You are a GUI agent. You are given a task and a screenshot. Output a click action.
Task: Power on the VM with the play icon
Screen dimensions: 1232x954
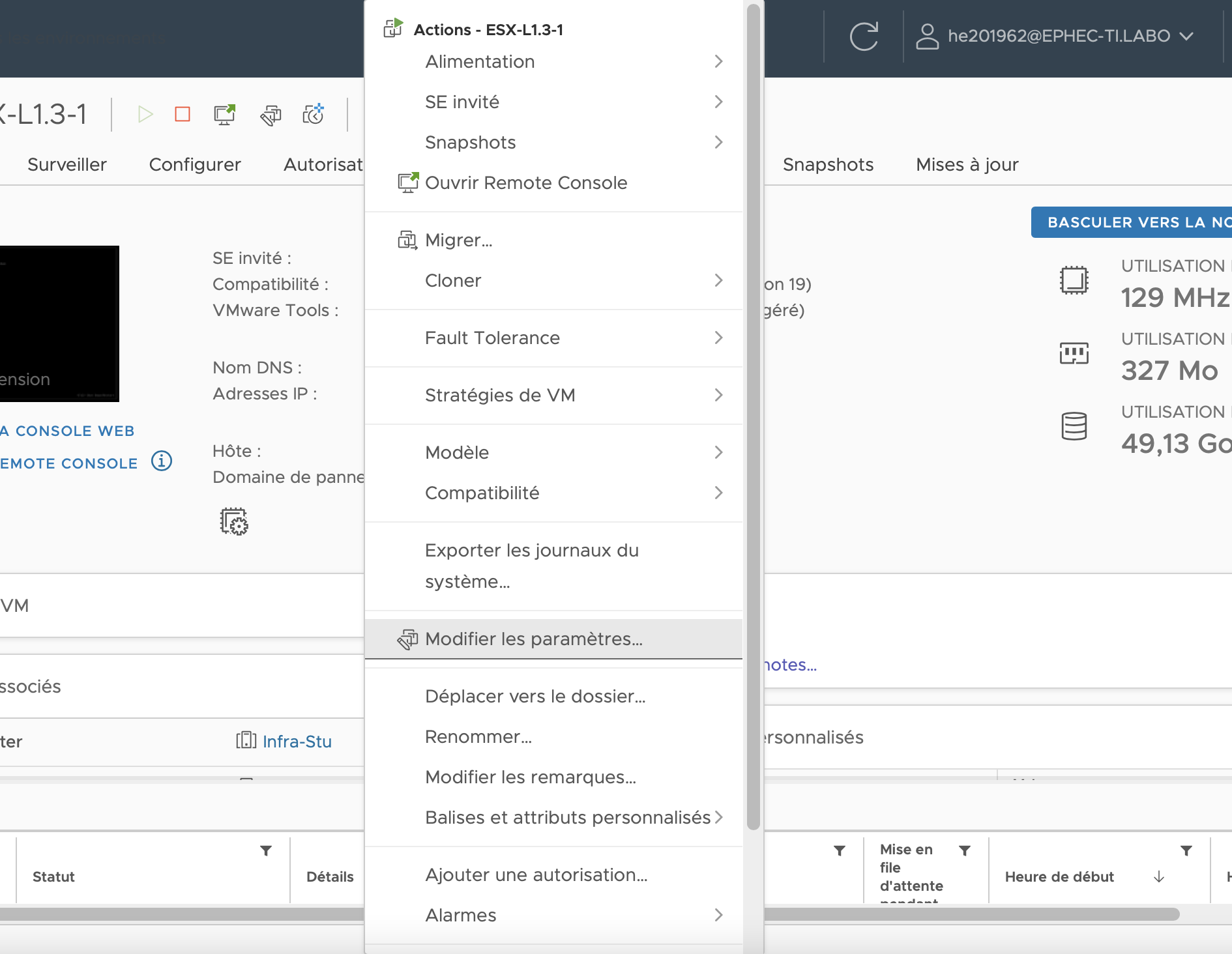click(145, 115)
